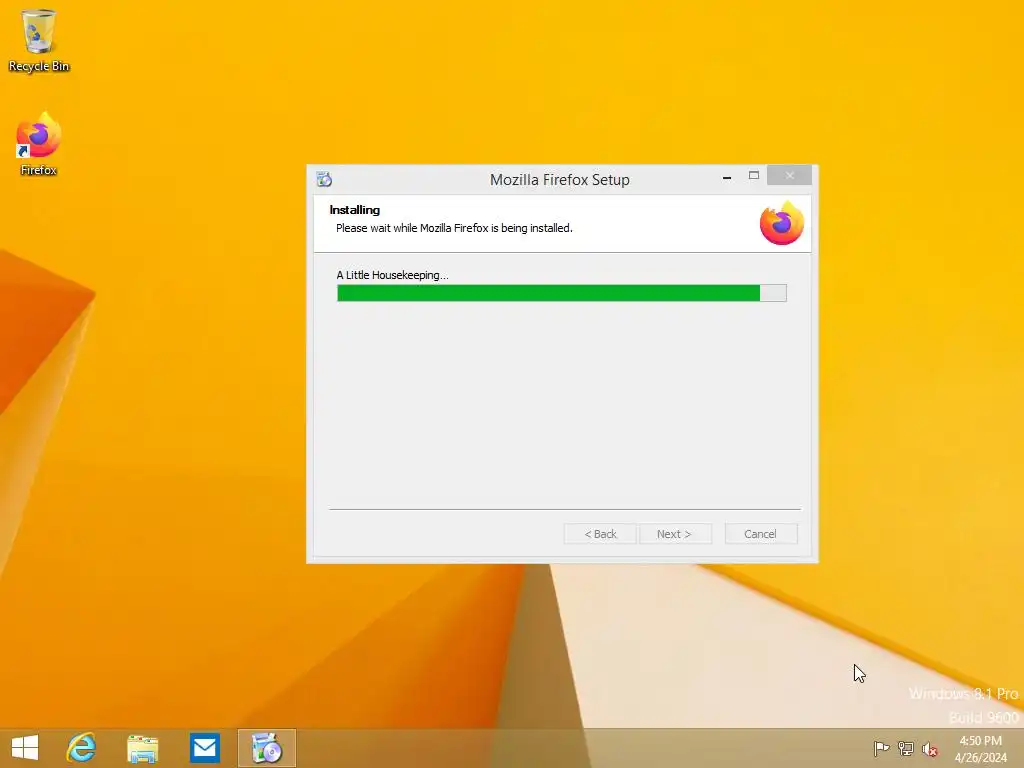
Task: Click the Firefox logo in the installer header
Action: coord(781,223)
